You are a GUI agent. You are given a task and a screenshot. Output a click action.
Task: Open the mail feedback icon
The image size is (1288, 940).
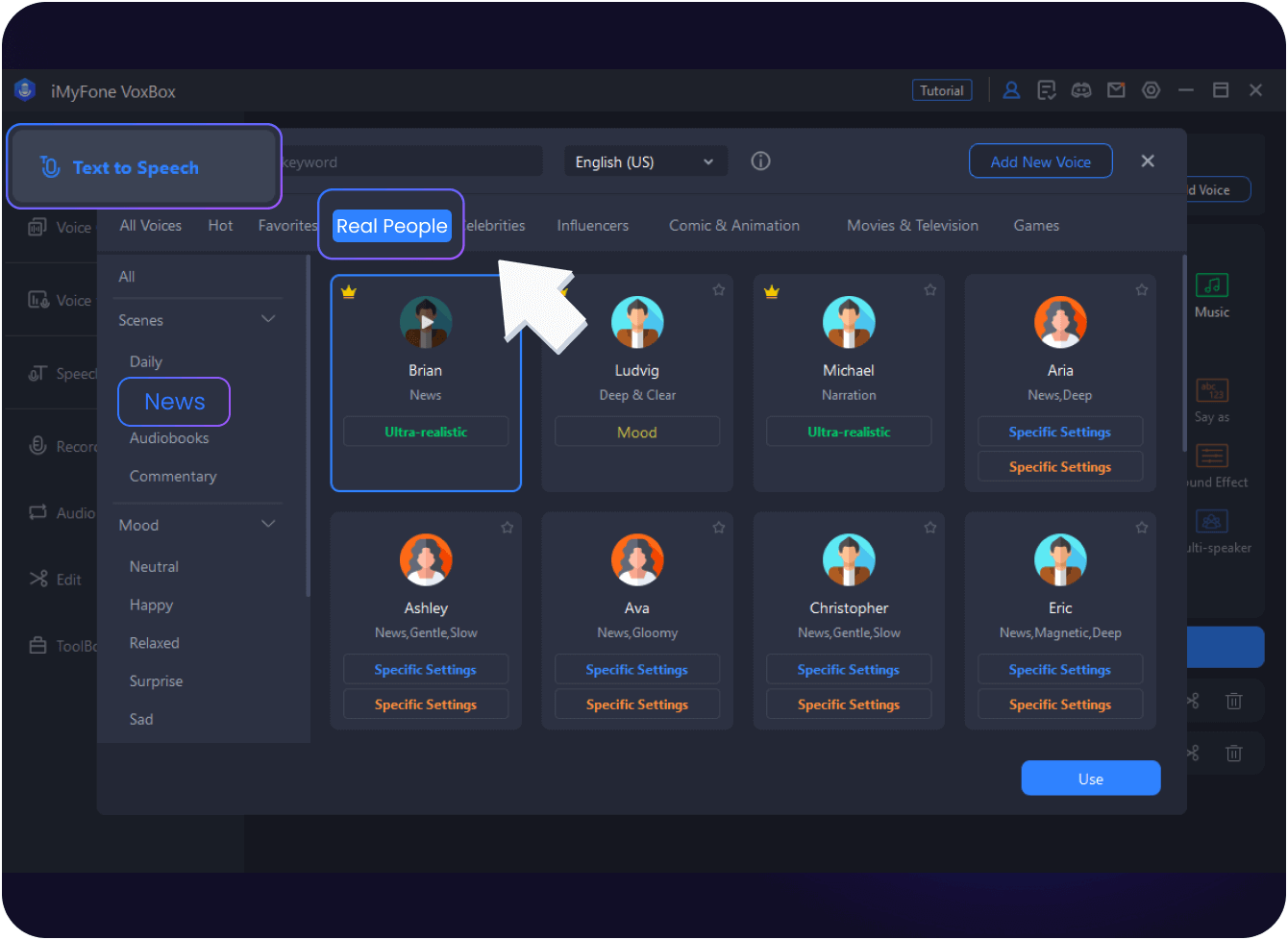(1116, 90)
